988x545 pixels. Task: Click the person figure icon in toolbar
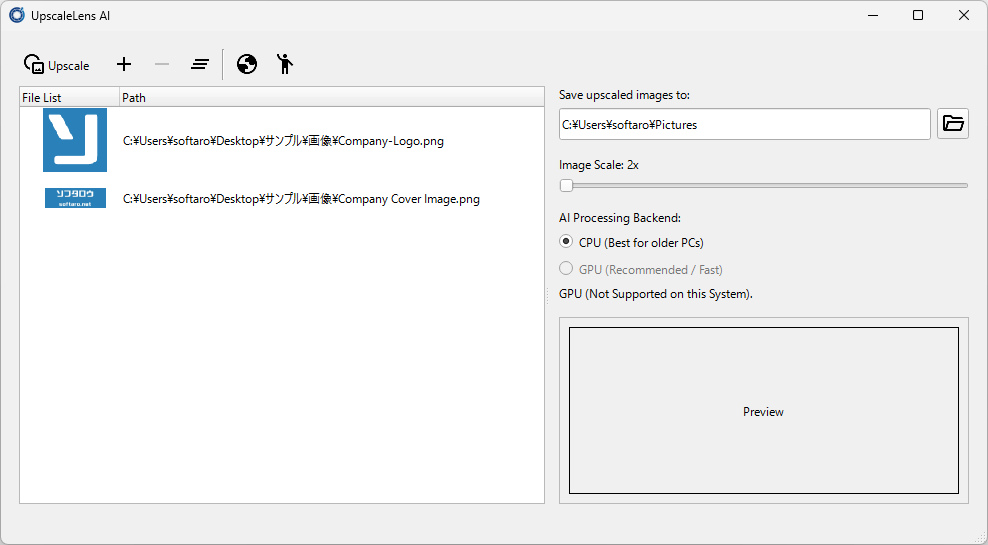coord(285,65)
